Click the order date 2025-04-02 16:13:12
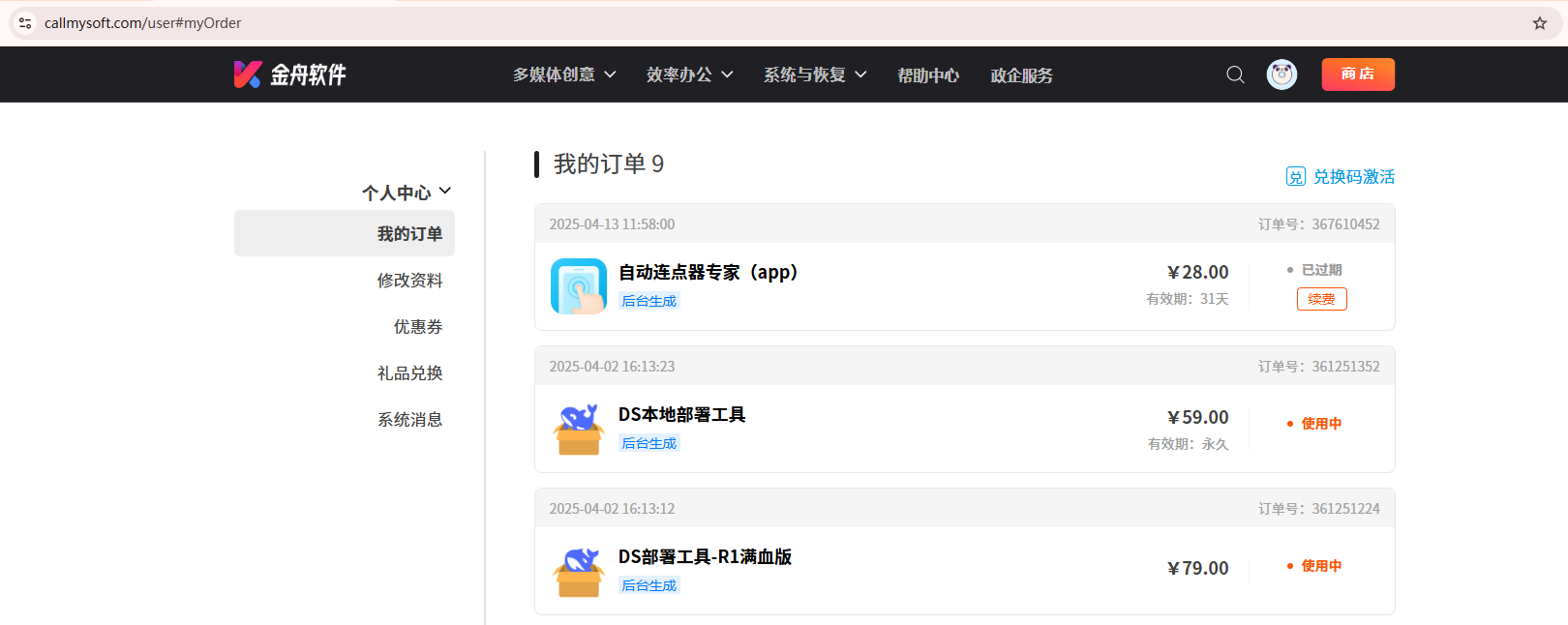The width and height of the screenshot is (1568, 625). point(613,508)
